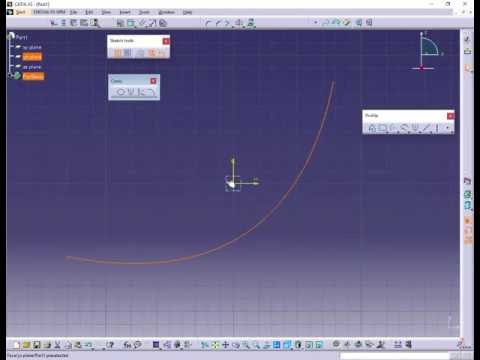Screen dimensions: 480x360
Task: Select the Profile tool in Profile toolbar
Action: click(372, 128)
